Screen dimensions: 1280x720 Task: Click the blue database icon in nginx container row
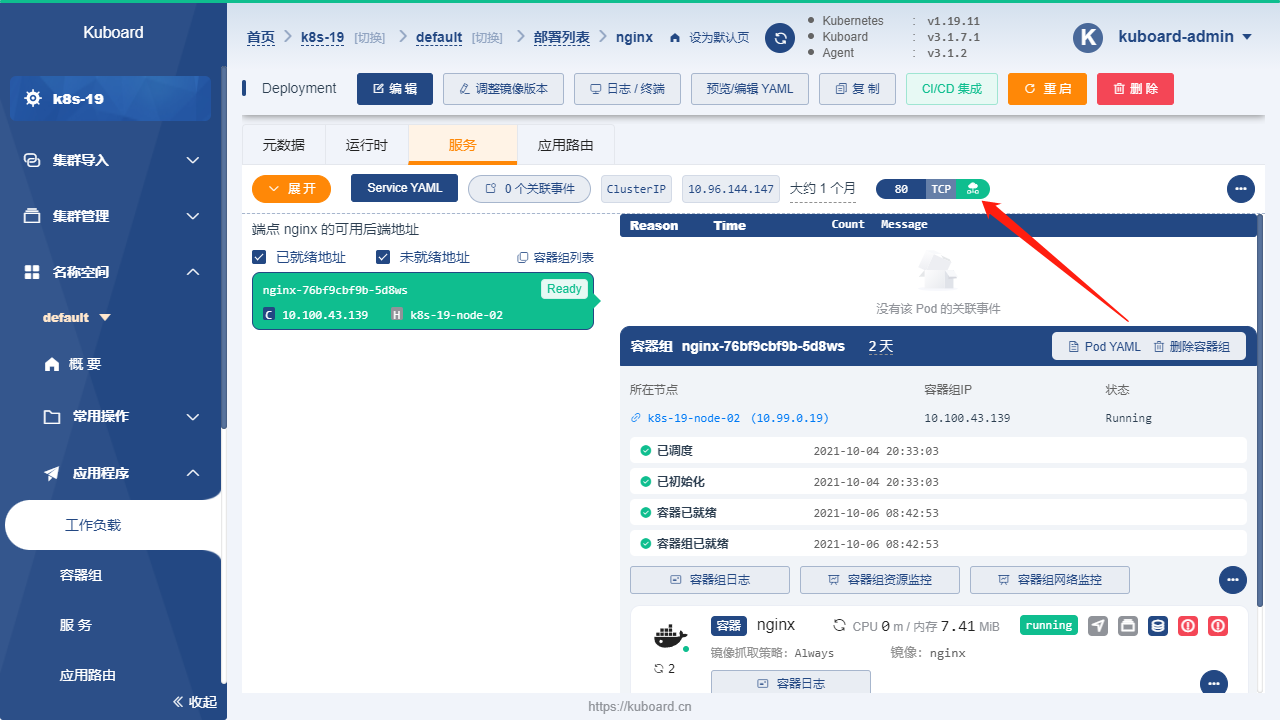point(1158,626)
